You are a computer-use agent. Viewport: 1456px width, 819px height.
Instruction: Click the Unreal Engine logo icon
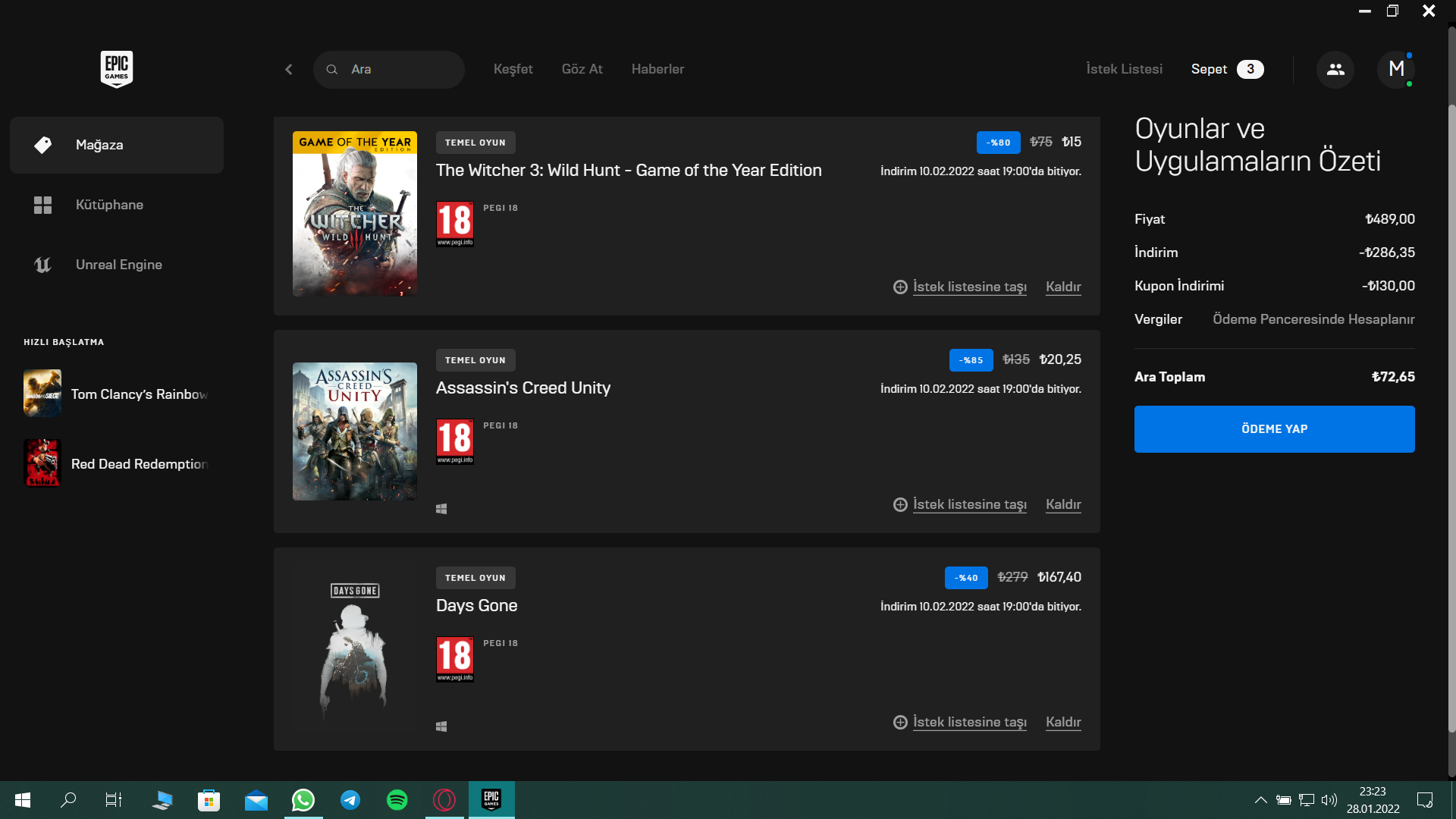[x=43, y=265]
